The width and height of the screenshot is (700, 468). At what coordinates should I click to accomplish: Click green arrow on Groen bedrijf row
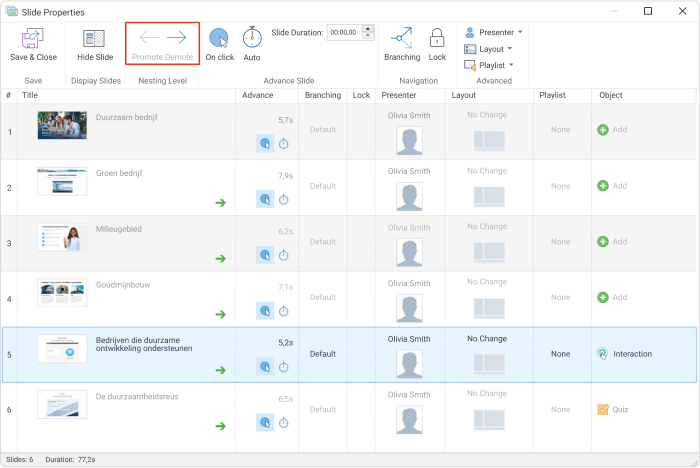click(x=221, y=203)
